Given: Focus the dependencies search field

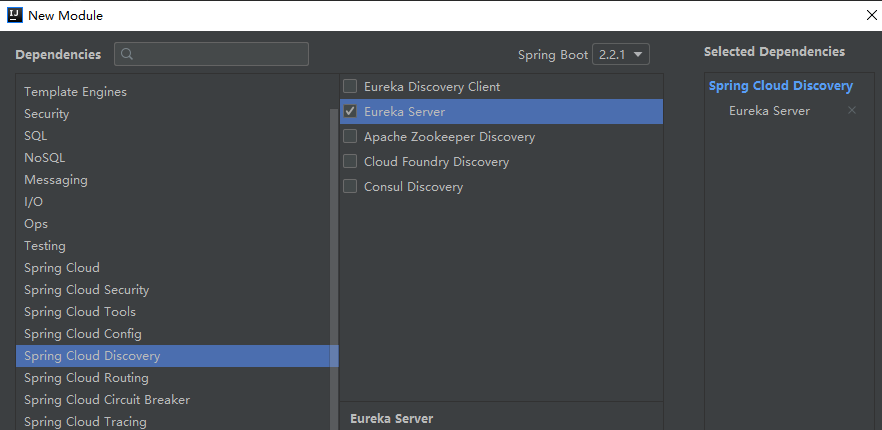Looking at the screenshot, I should [x=212, y=54].
